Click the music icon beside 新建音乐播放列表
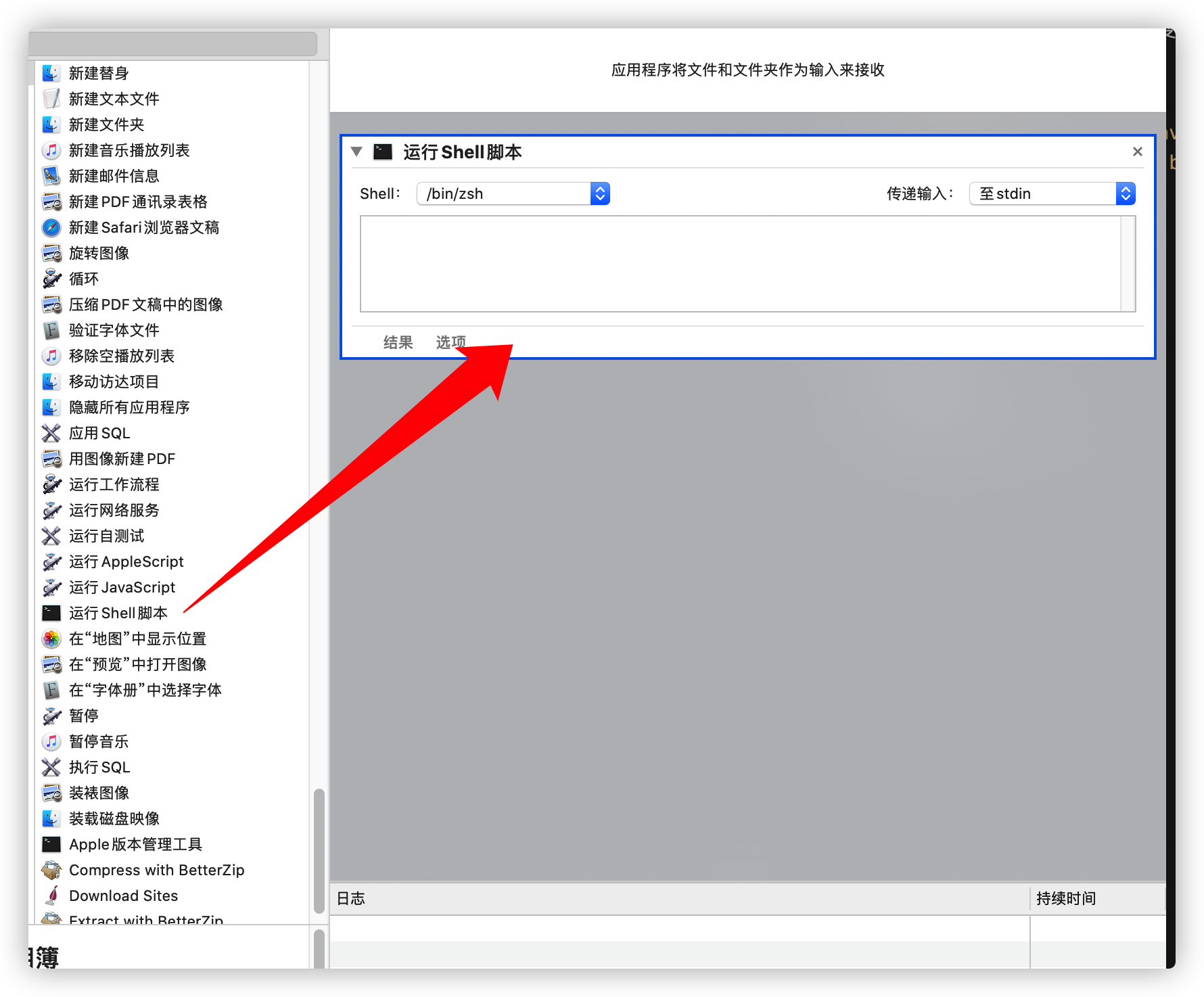Image resolution: width=1204 pixels, height=997 pixels. 51,150
